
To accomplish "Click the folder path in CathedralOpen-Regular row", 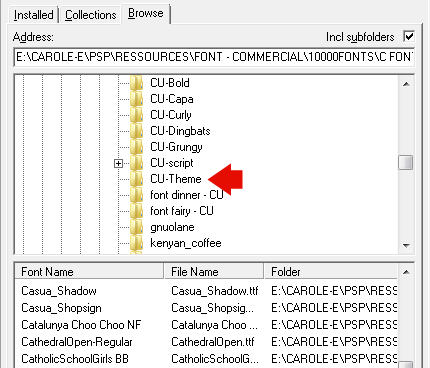I will pos(334,342).
